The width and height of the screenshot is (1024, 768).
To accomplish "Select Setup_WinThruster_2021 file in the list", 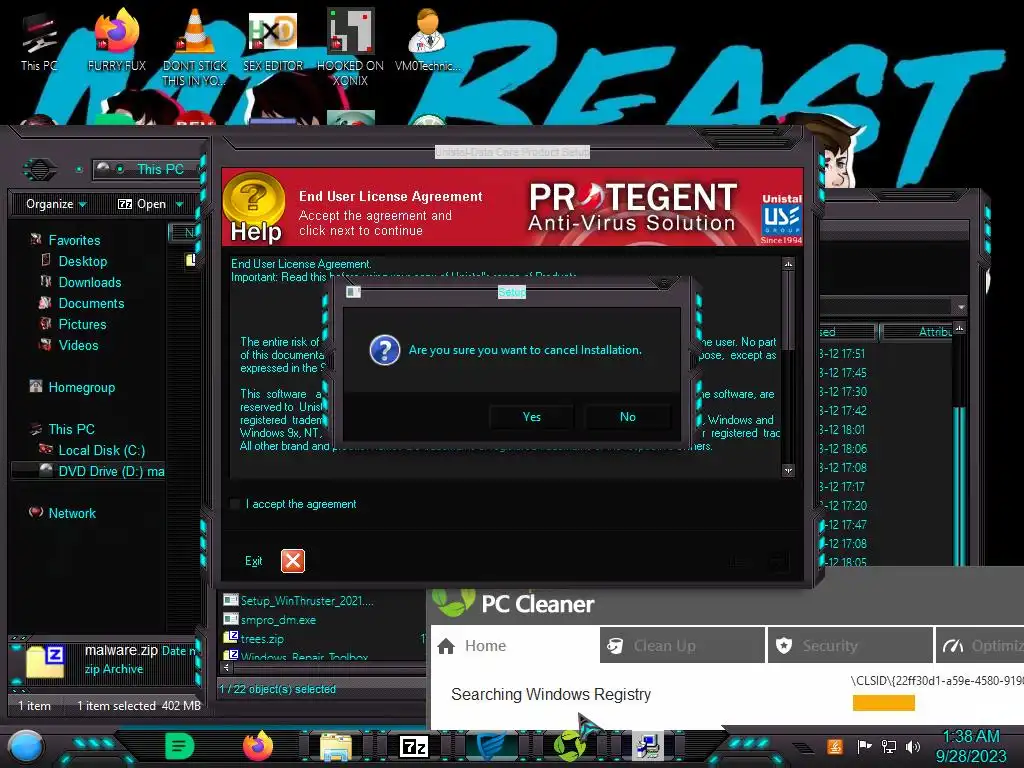I will [x=298, y=600].
